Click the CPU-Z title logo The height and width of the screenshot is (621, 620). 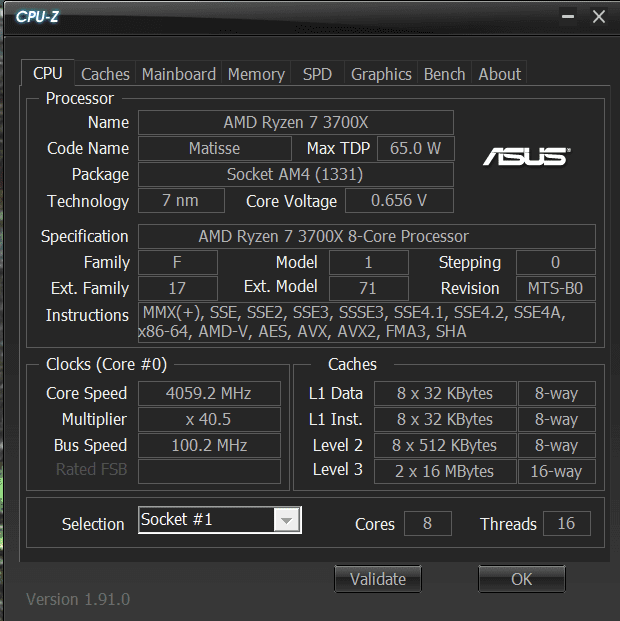pos(37,17)
